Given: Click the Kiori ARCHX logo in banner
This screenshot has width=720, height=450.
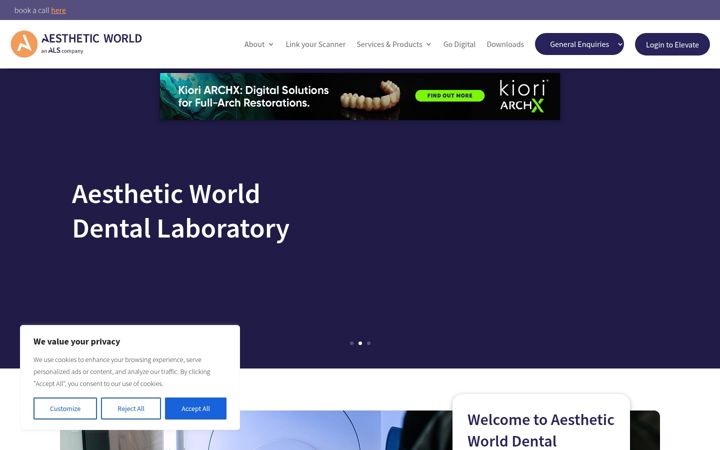Looking at the screenshot, I should [523, 96].
